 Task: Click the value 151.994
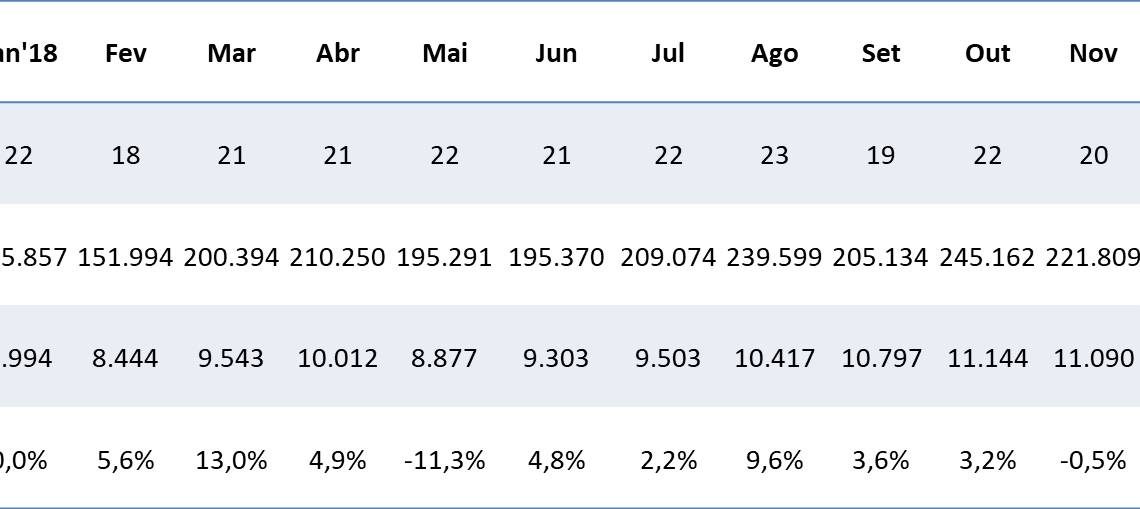point(126,258)
